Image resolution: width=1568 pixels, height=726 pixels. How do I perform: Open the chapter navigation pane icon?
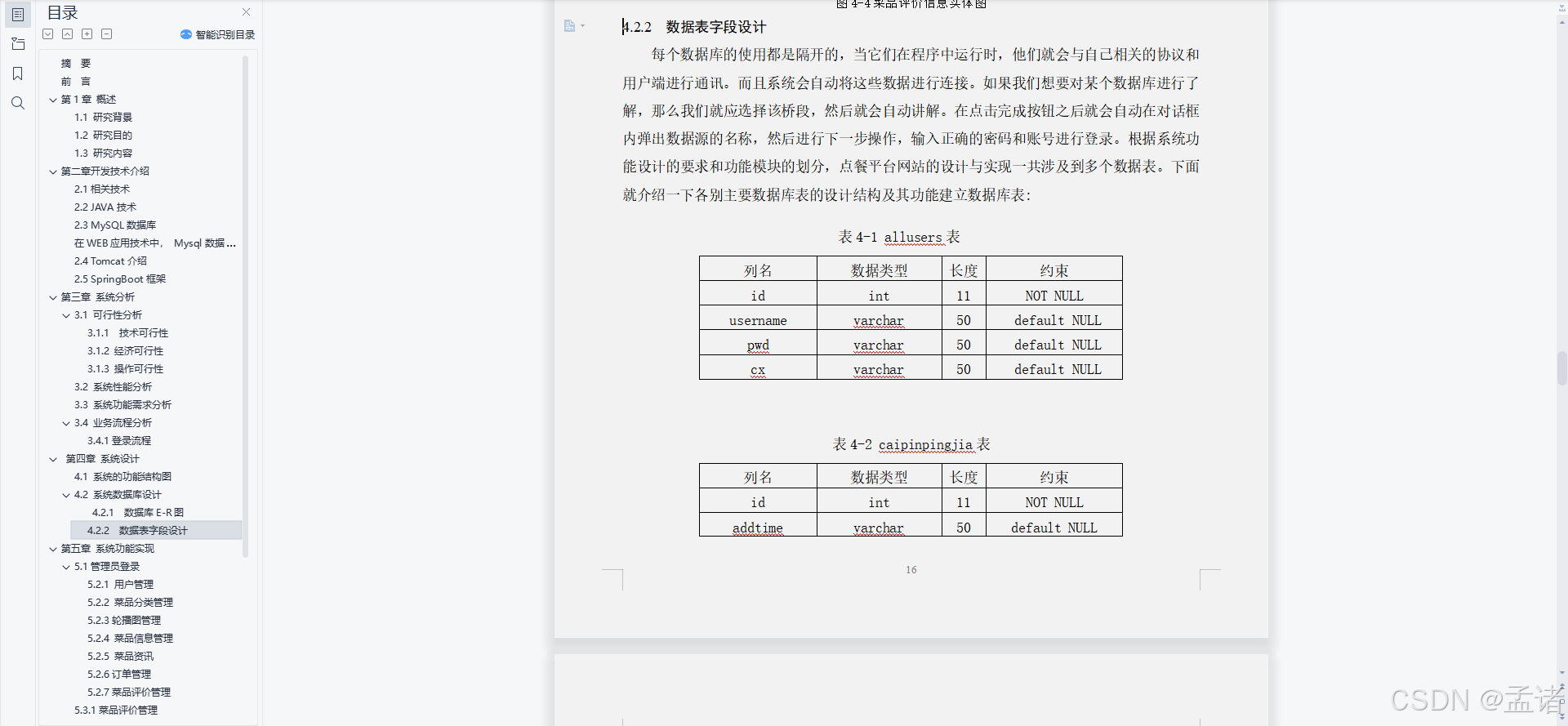18,44
